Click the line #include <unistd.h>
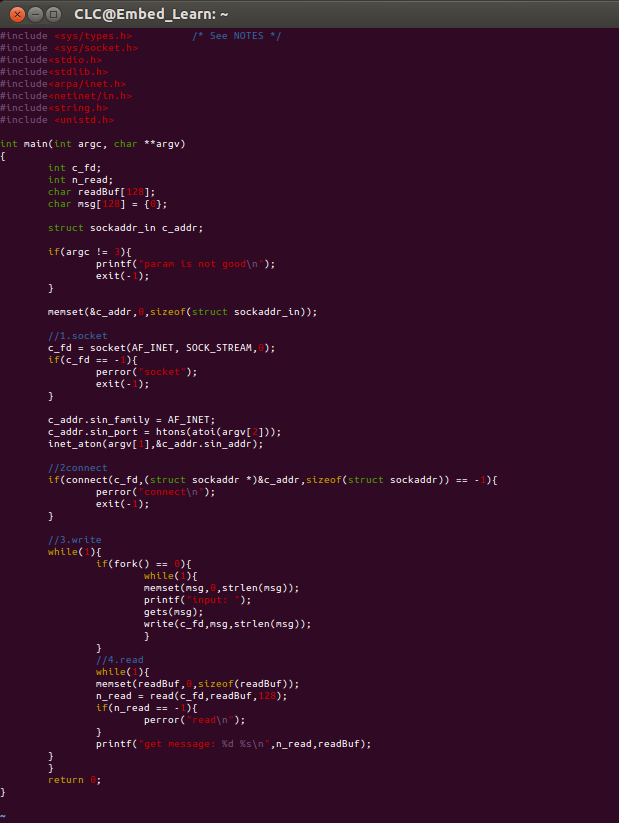The height and width of the screenshot is (823, 619). 57,120
